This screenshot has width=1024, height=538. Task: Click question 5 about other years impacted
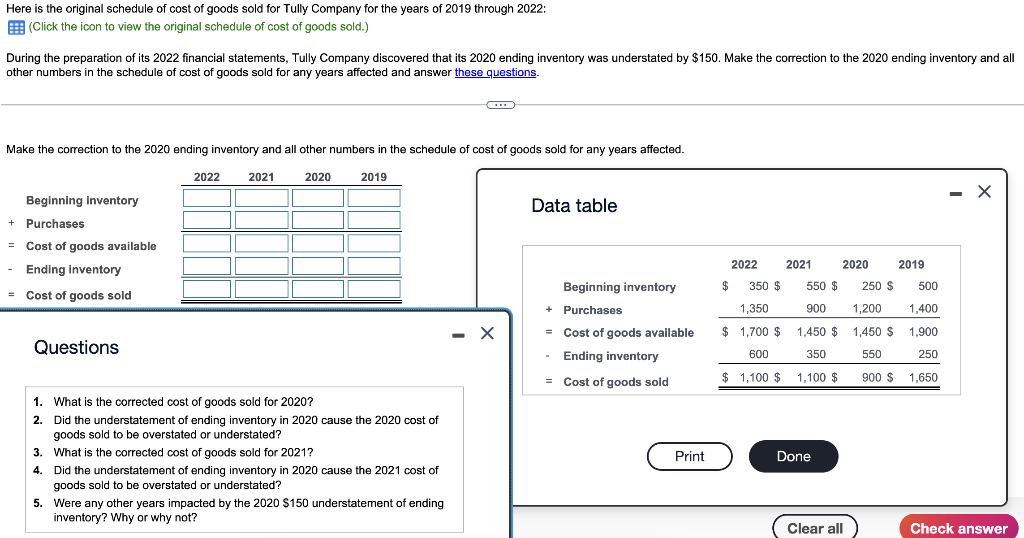[x=249, y=510]
